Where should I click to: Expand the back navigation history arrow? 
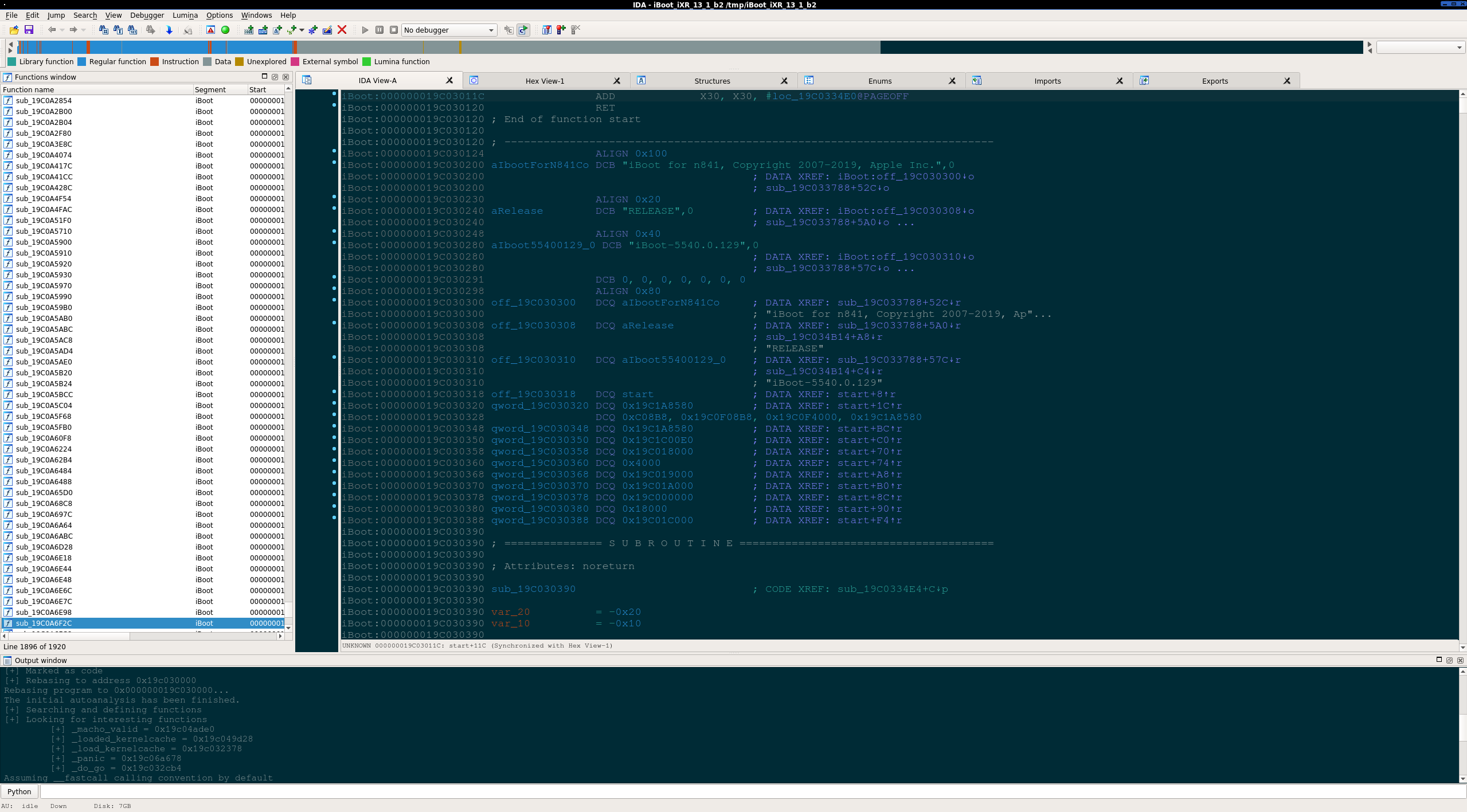[61, 30]
